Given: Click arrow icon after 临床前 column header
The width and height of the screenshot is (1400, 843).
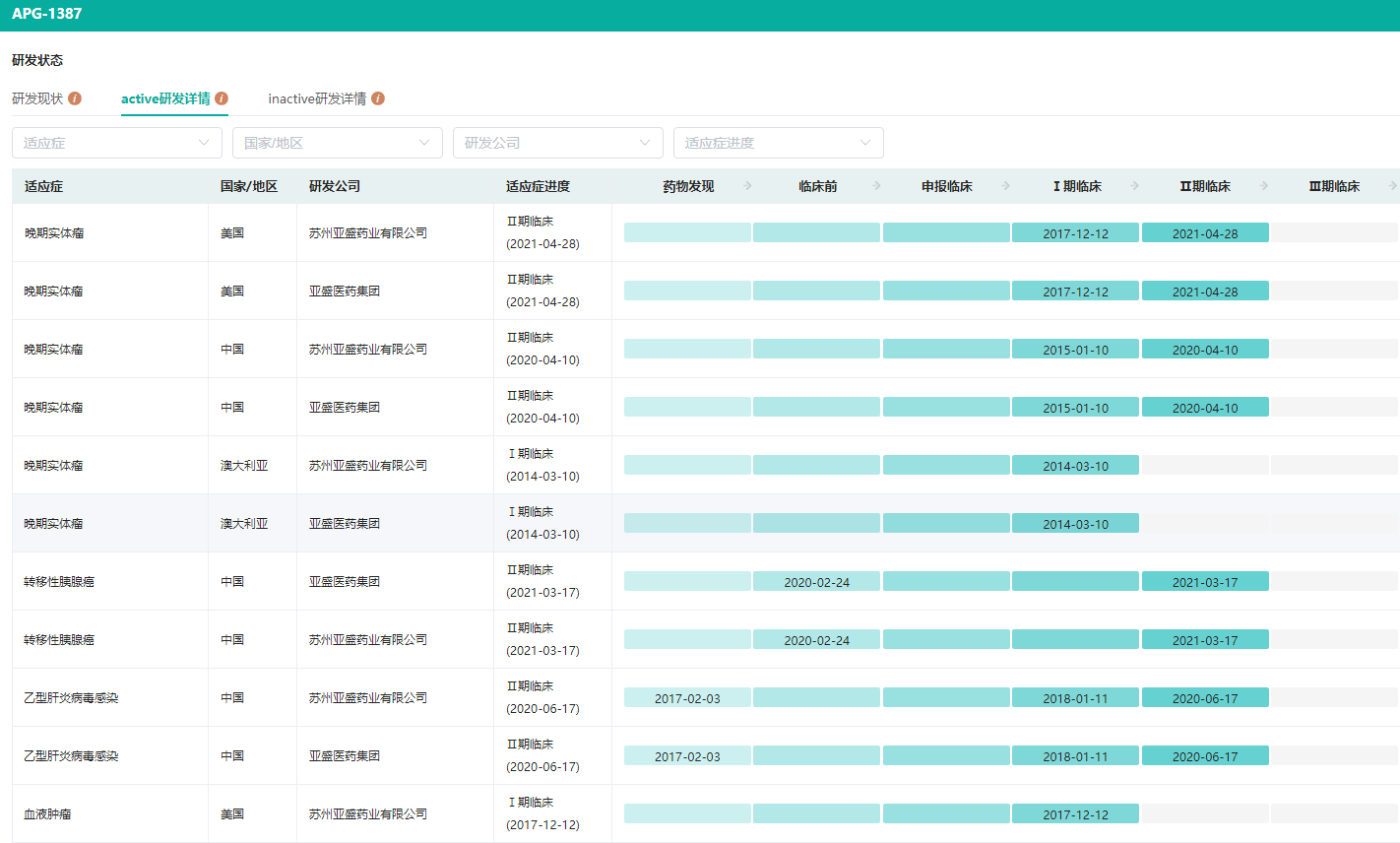Looking at the screenshot, I should (876, 185).
